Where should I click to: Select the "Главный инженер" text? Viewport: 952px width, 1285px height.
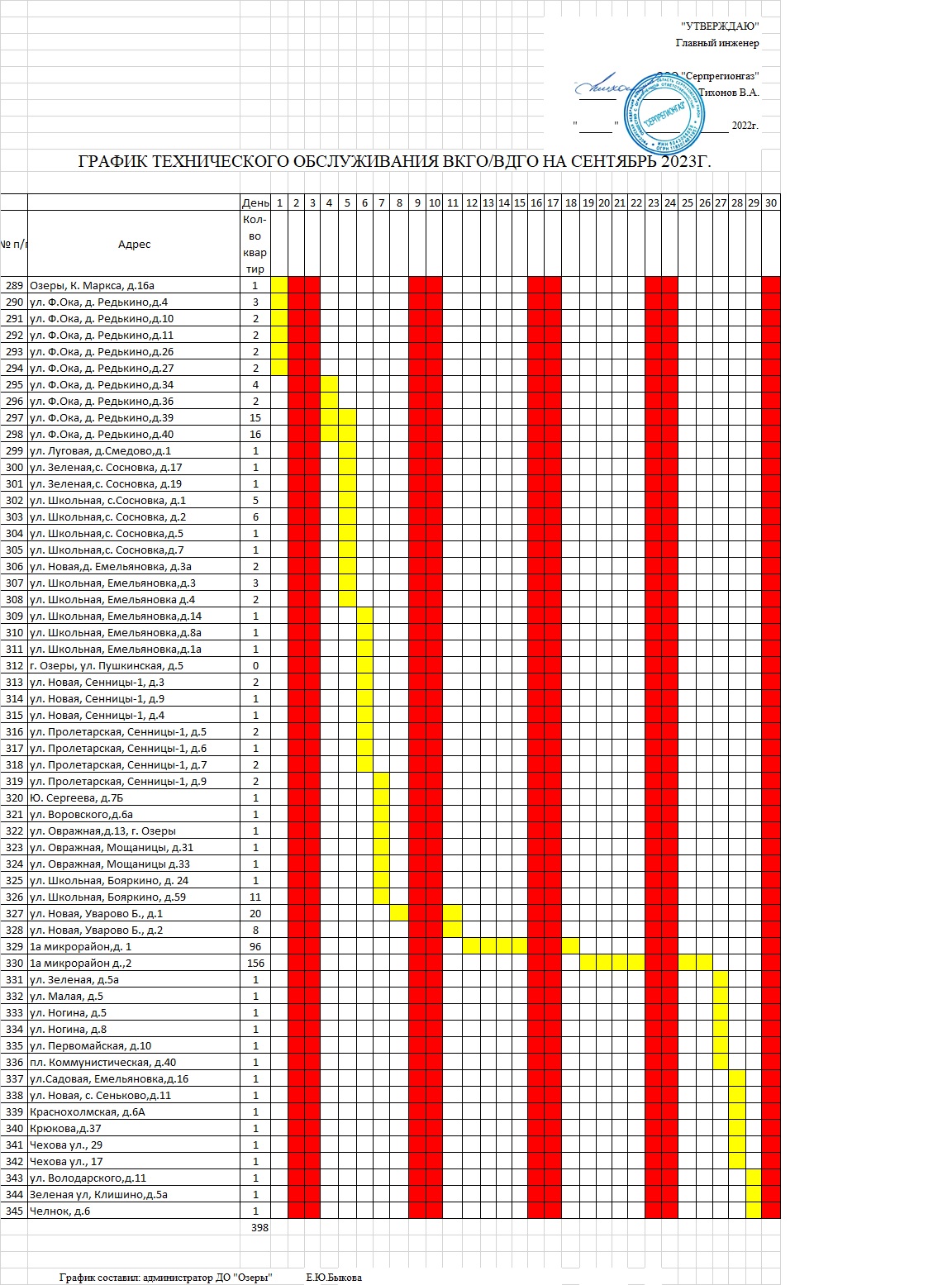pyautogui.click(x=717, y=43)
